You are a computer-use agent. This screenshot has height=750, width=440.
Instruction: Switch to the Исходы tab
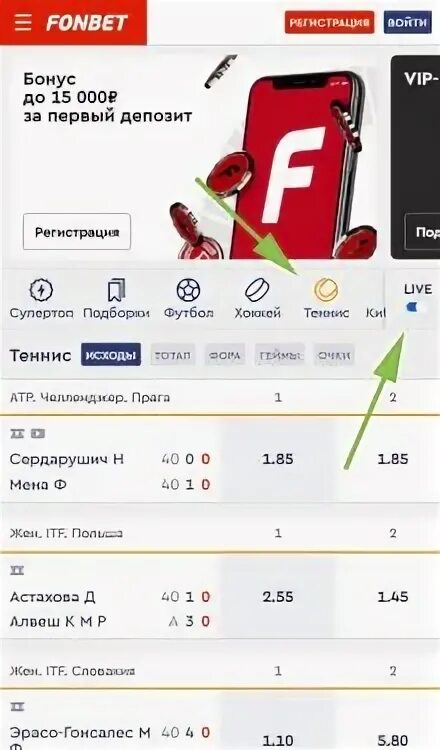111,355
